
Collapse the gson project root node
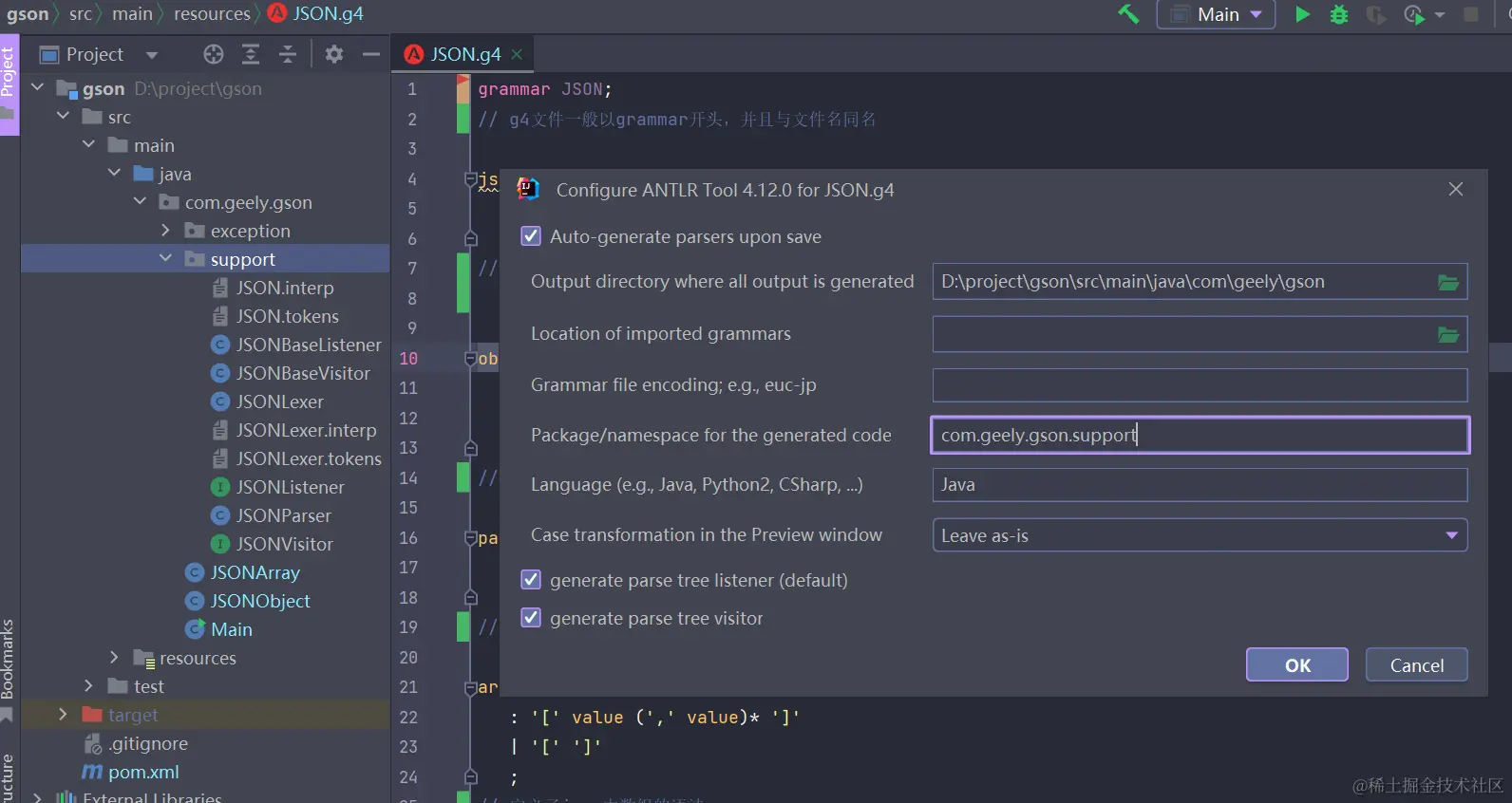pyautogui.click(x=38, y=87)
